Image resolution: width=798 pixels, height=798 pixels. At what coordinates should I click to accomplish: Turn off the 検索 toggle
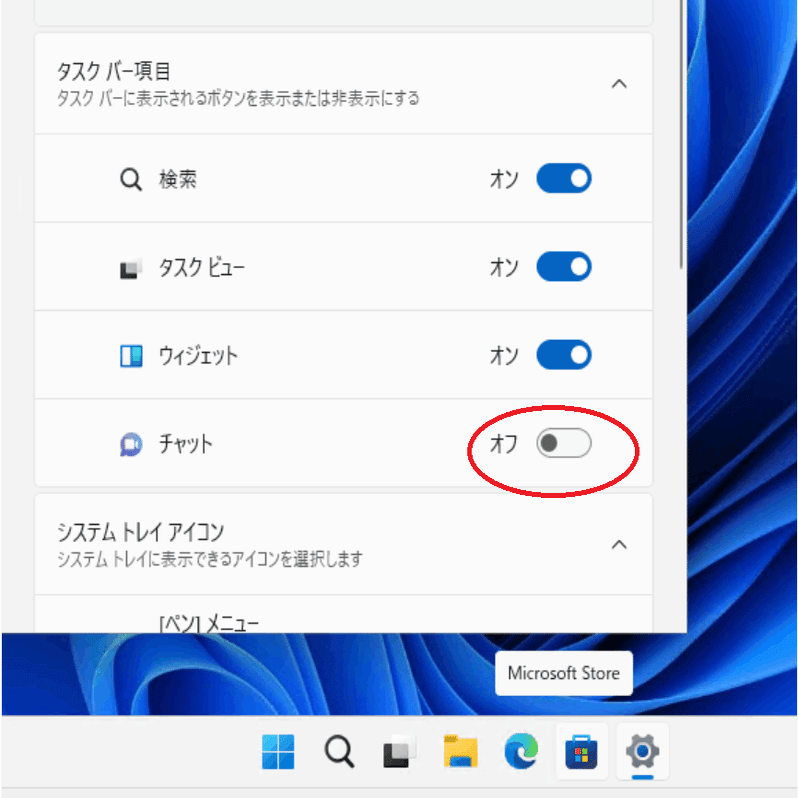(564, 179)
